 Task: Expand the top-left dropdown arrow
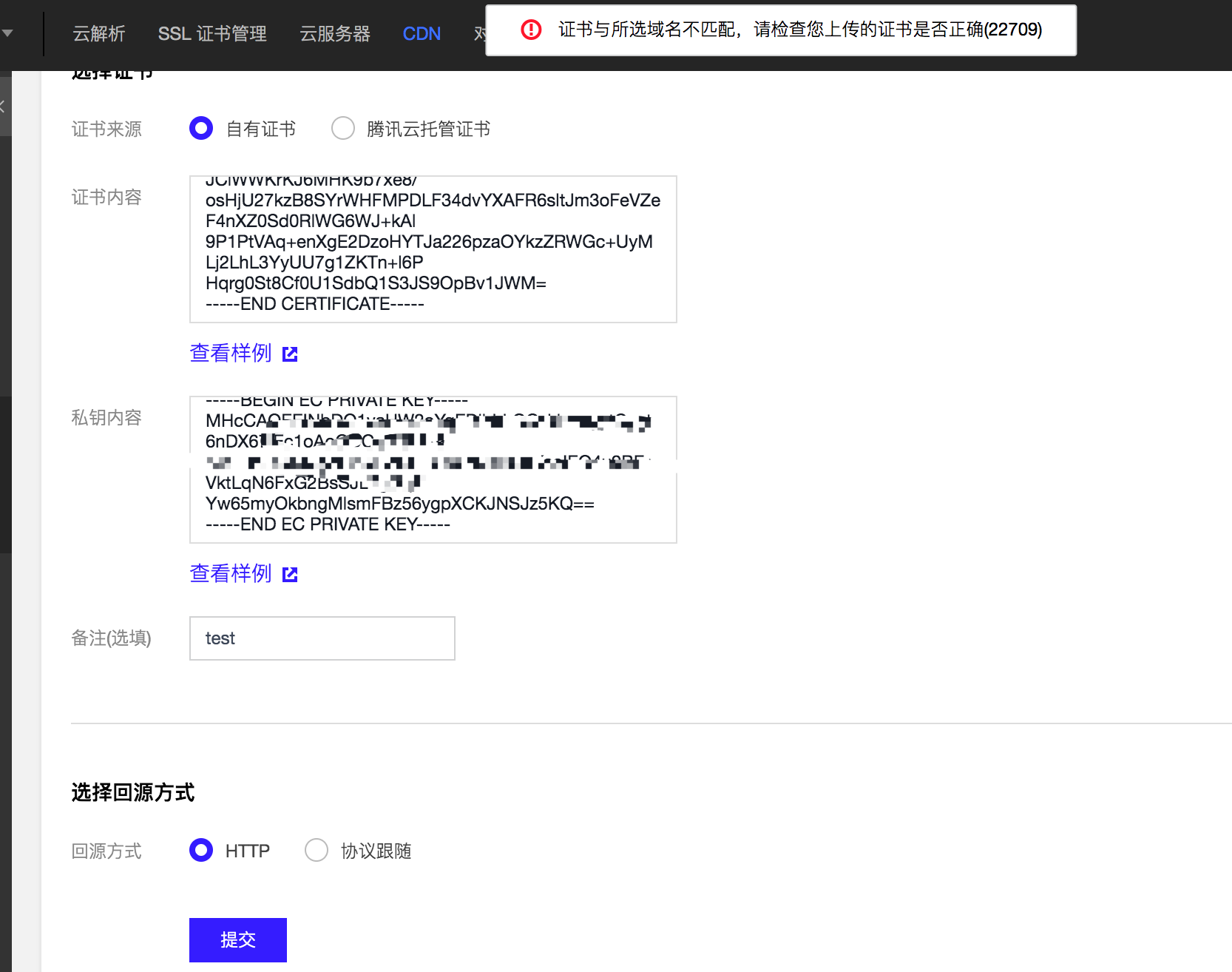pos(7,33)
